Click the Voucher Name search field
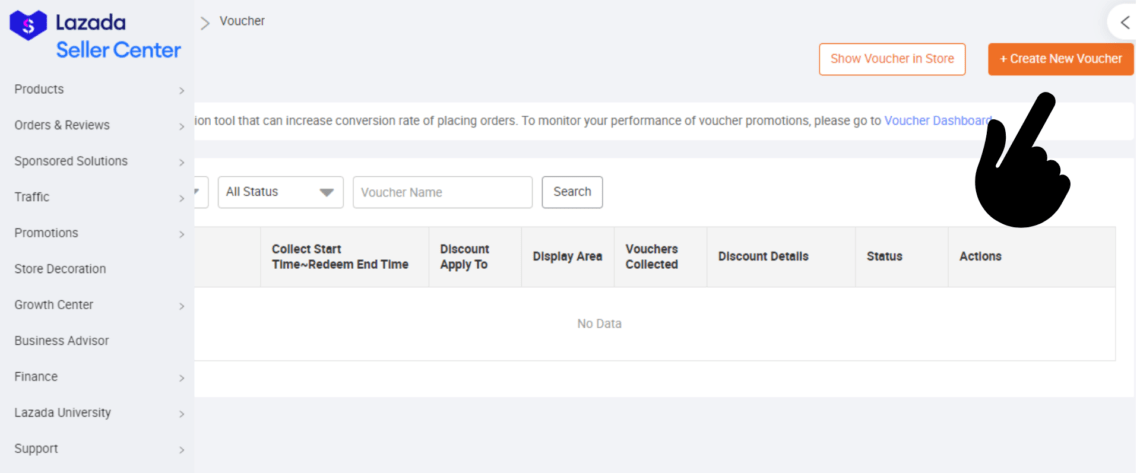The image size is (1140, 473). [442, 192]
